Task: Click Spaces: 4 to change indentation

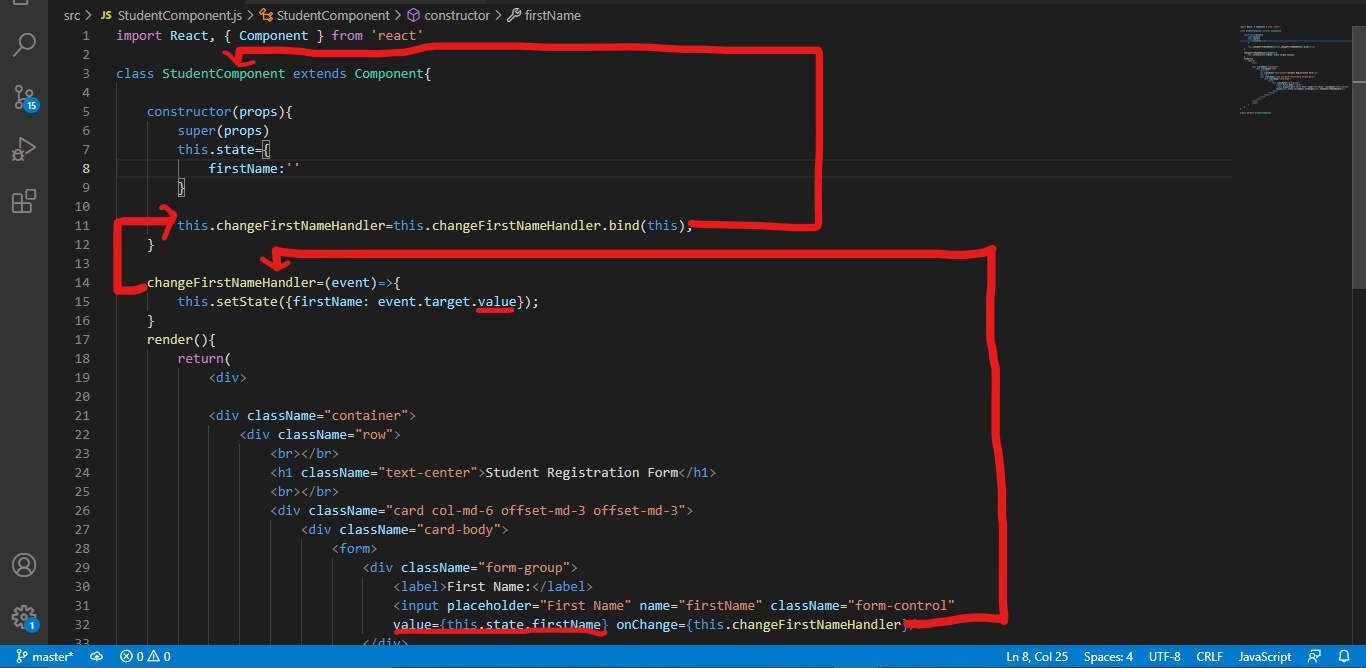Action: click(x=1108, y=657)
